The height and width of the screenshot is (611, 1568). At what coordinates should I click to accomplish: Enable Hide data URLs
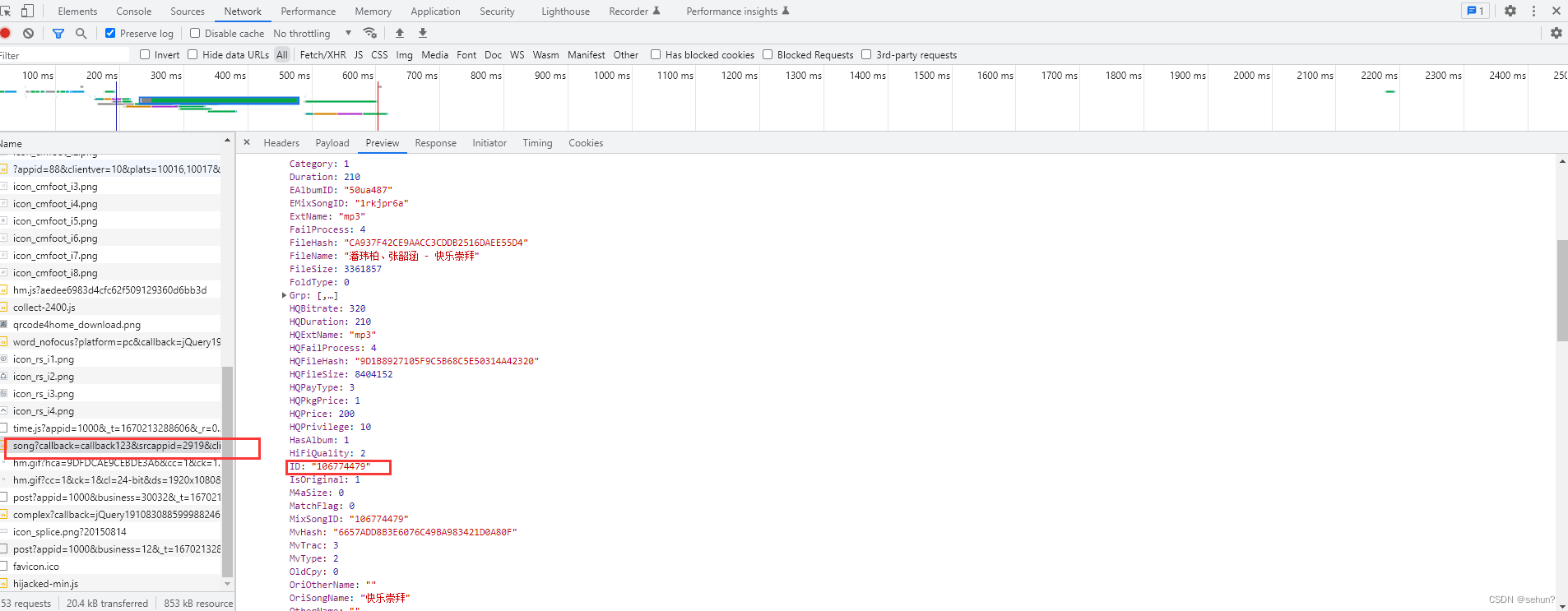193,54
